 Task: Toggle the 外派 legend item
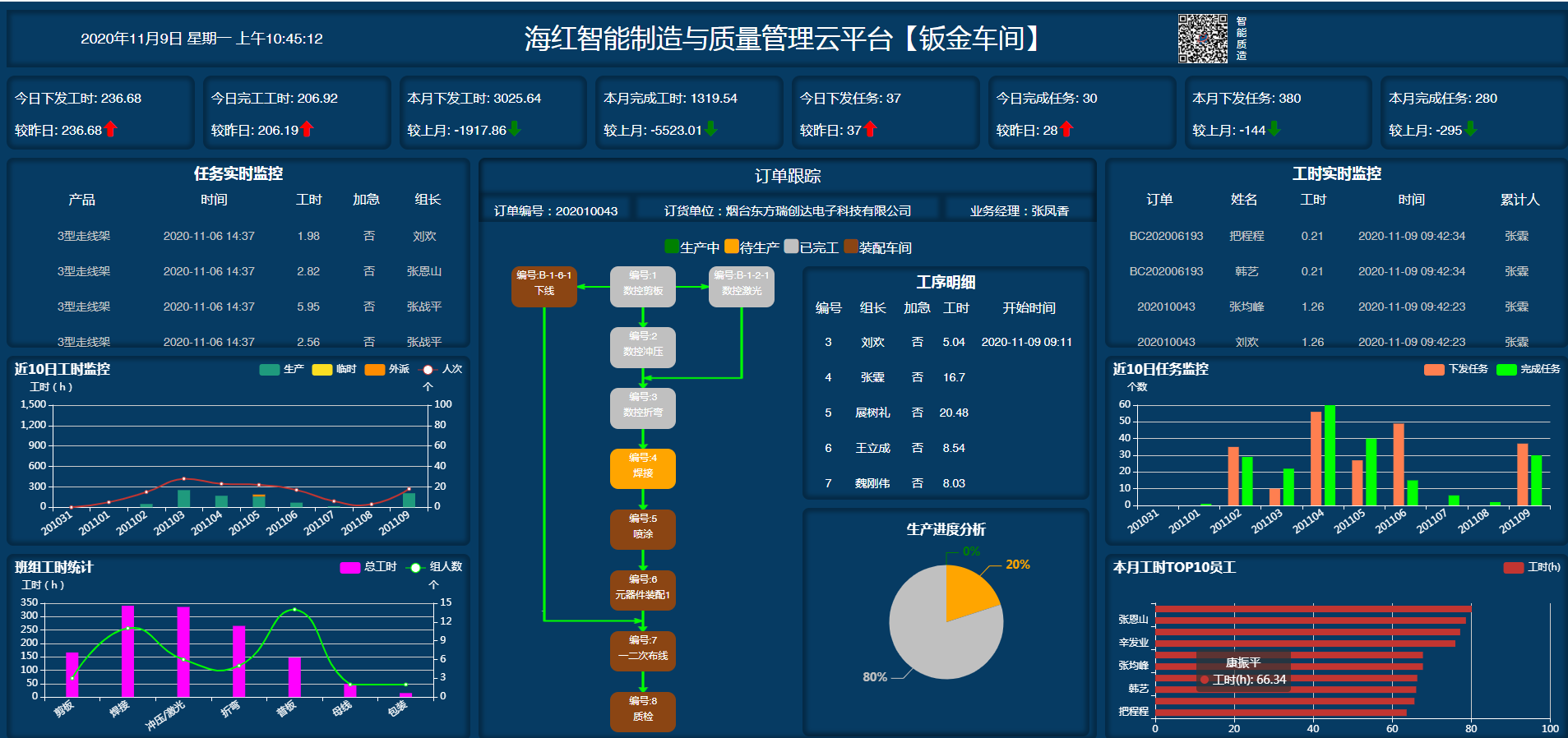(x=386, y=370)
